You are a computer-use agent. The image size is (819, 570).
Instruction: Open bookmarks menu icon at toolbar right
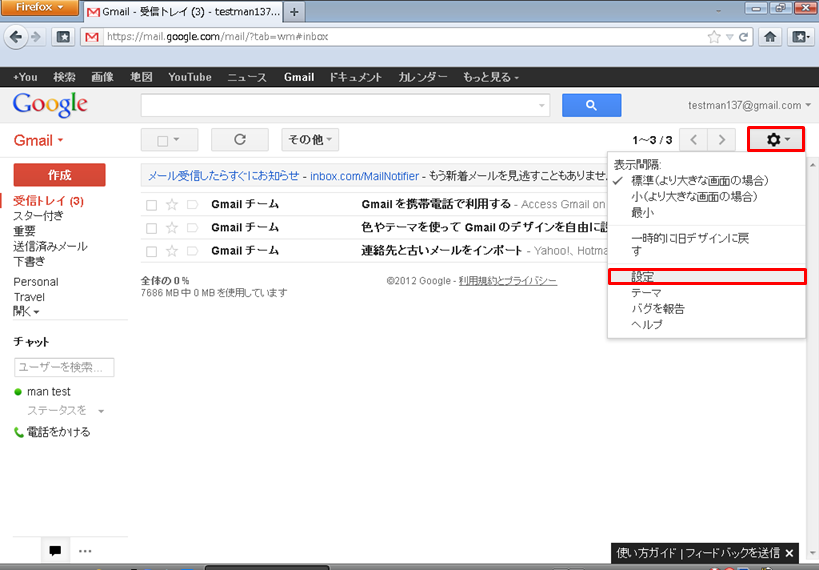[x=801, y=37]
